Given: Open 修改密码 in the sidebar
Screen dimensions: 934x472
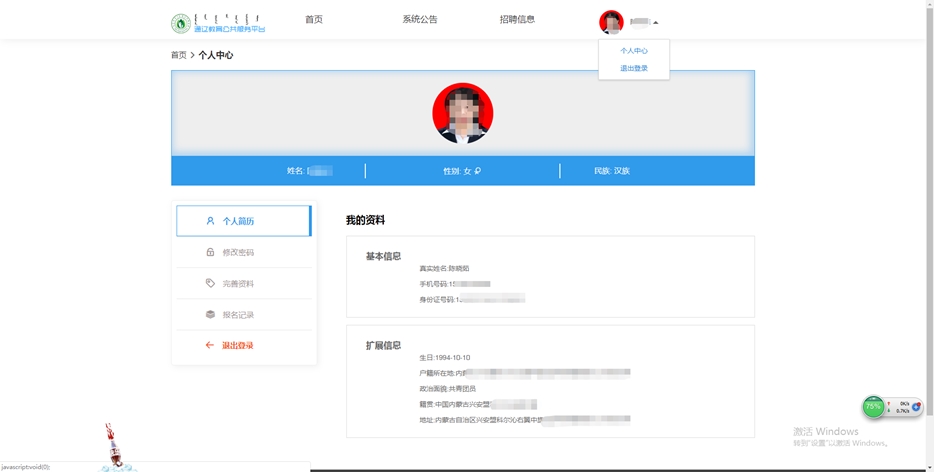Looking at the screenshot, I should [238, 252].
